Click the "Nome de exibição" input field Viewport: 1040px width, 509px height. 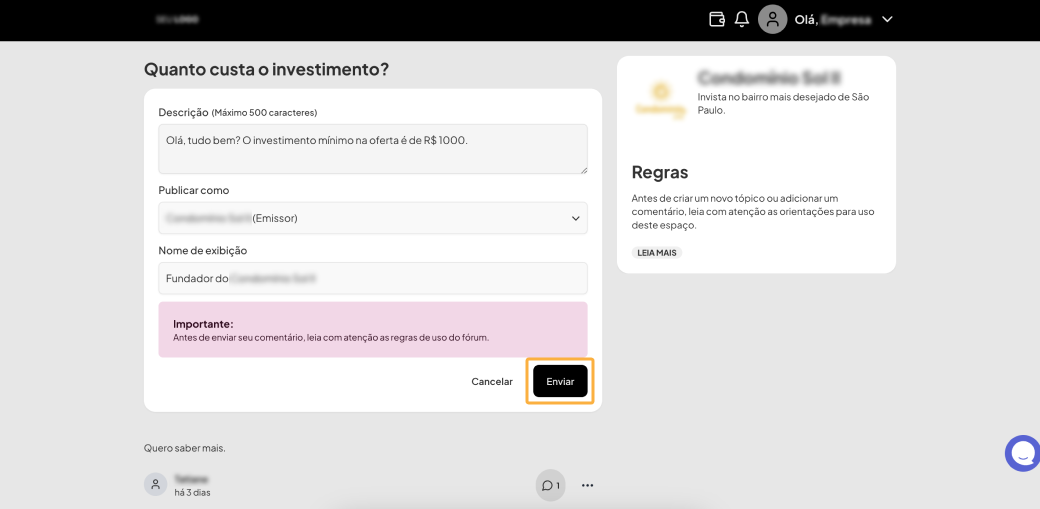tap(372, 278)
